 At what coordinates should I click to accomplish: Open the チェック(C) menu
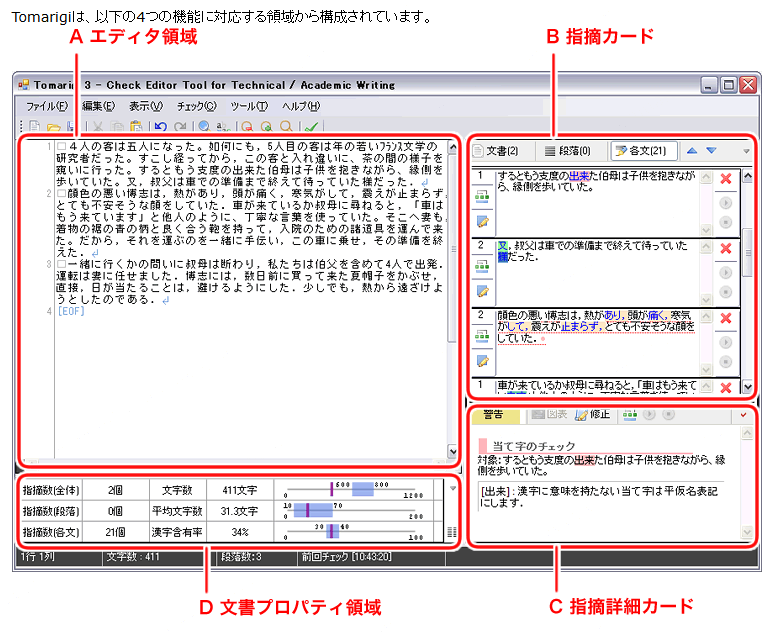click(x=197, y=106)
